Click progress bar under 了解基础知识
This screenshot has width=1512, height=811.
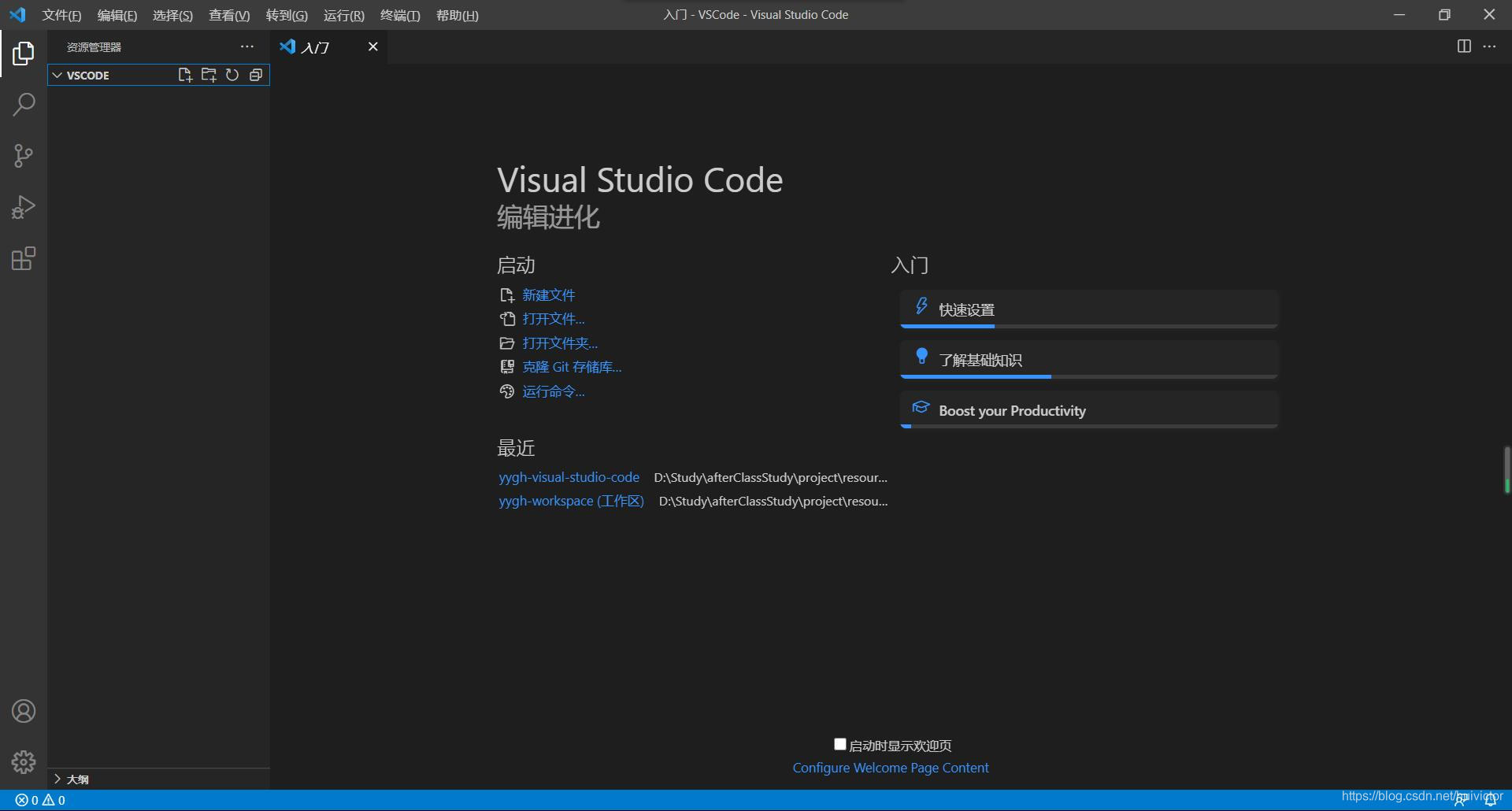point(1089,376)
